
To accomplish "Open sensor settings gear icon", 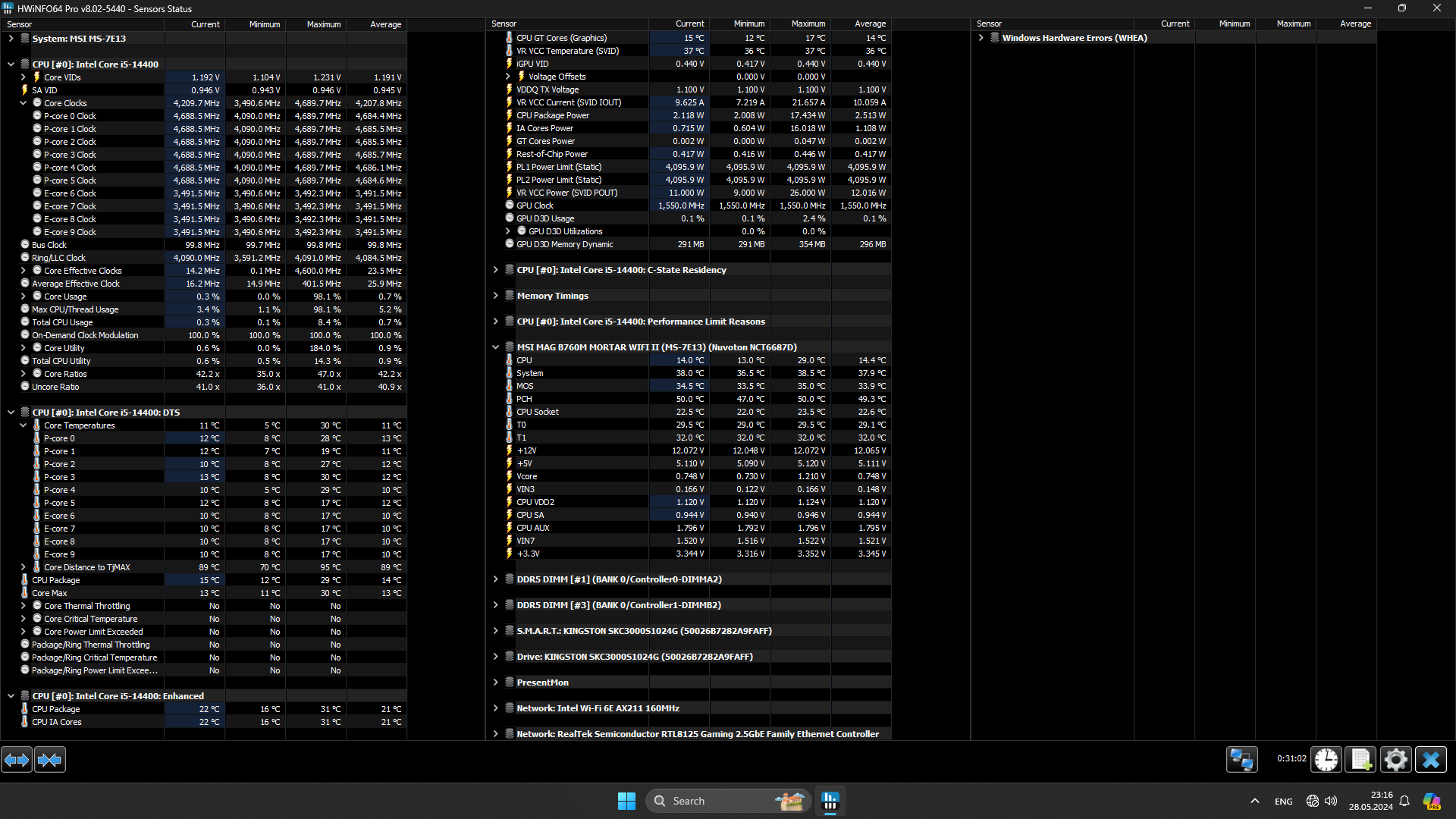I will [1395, 759].
